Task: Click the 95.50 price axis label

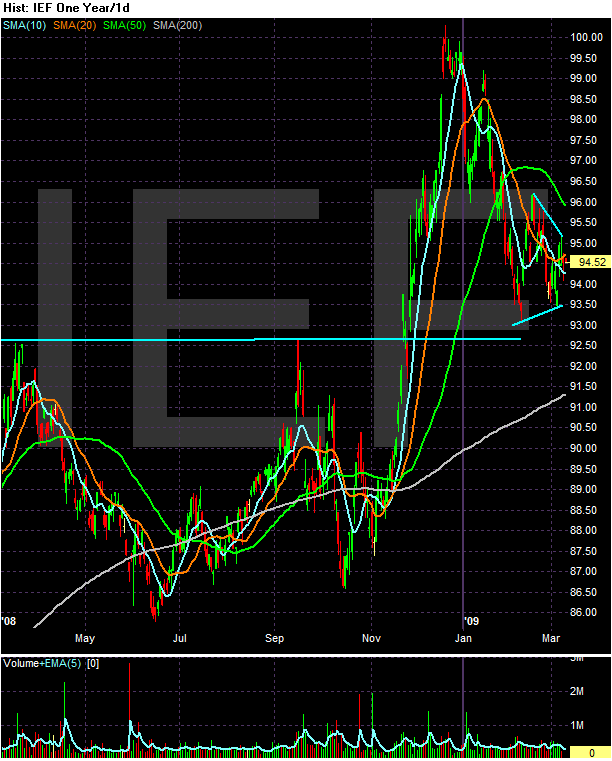Action: [583, 222]
